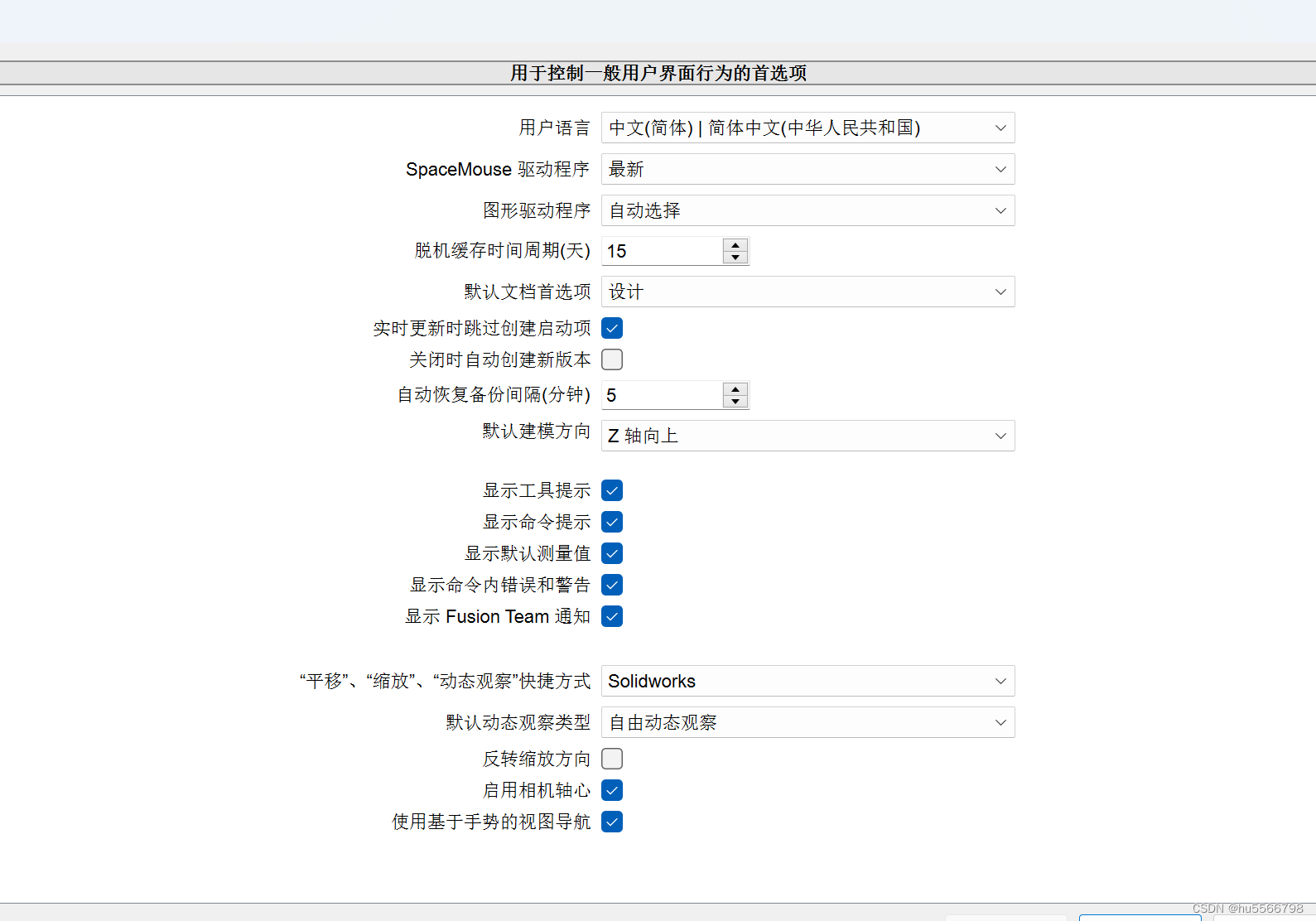This screenshot has width=1316, height=921.
Task: Toggle 使用基于手势的视图导航 checkbox
Action: point(612,822)
